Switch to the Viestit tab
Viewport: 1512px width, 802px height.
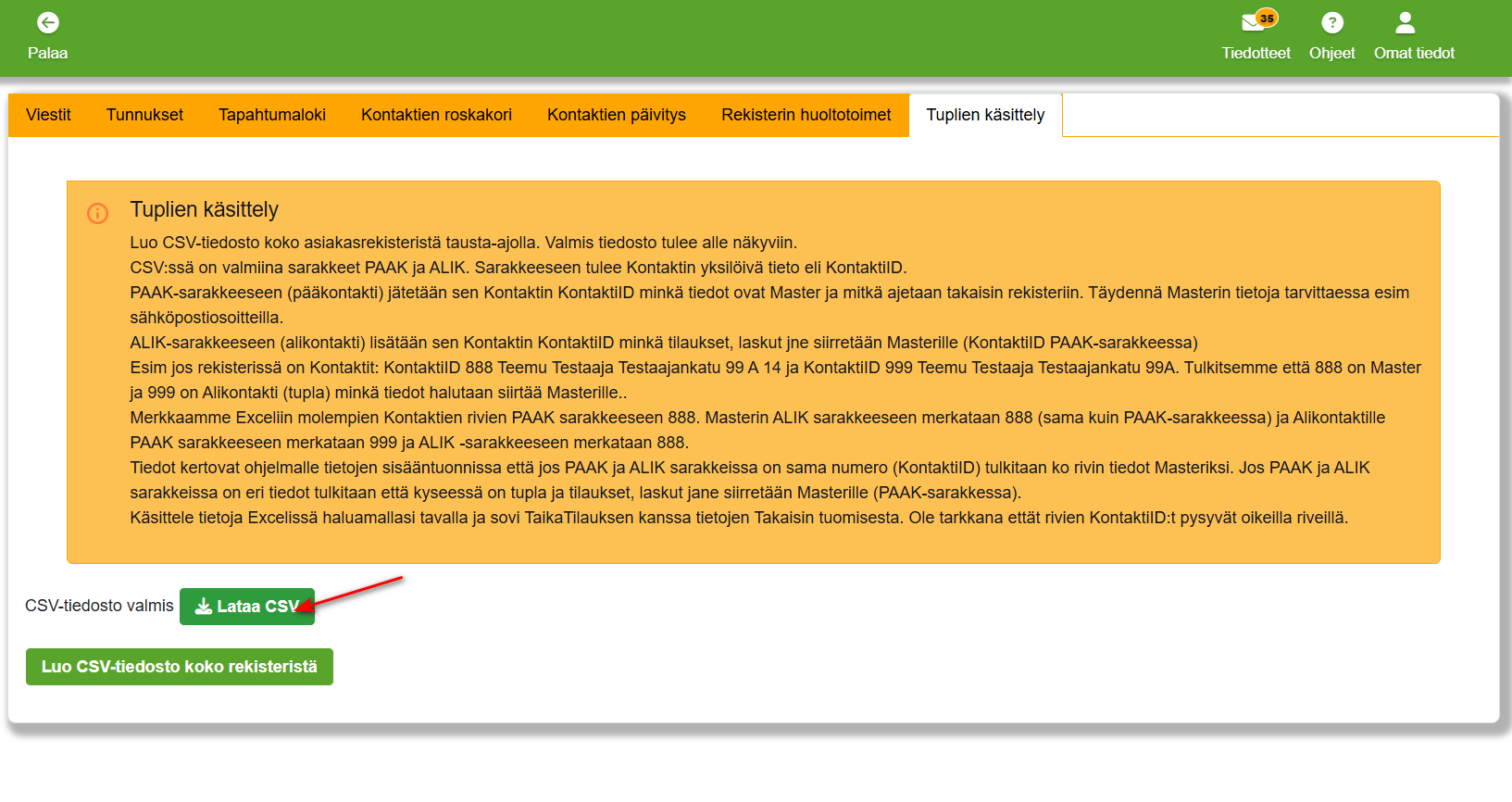[48, 115]
